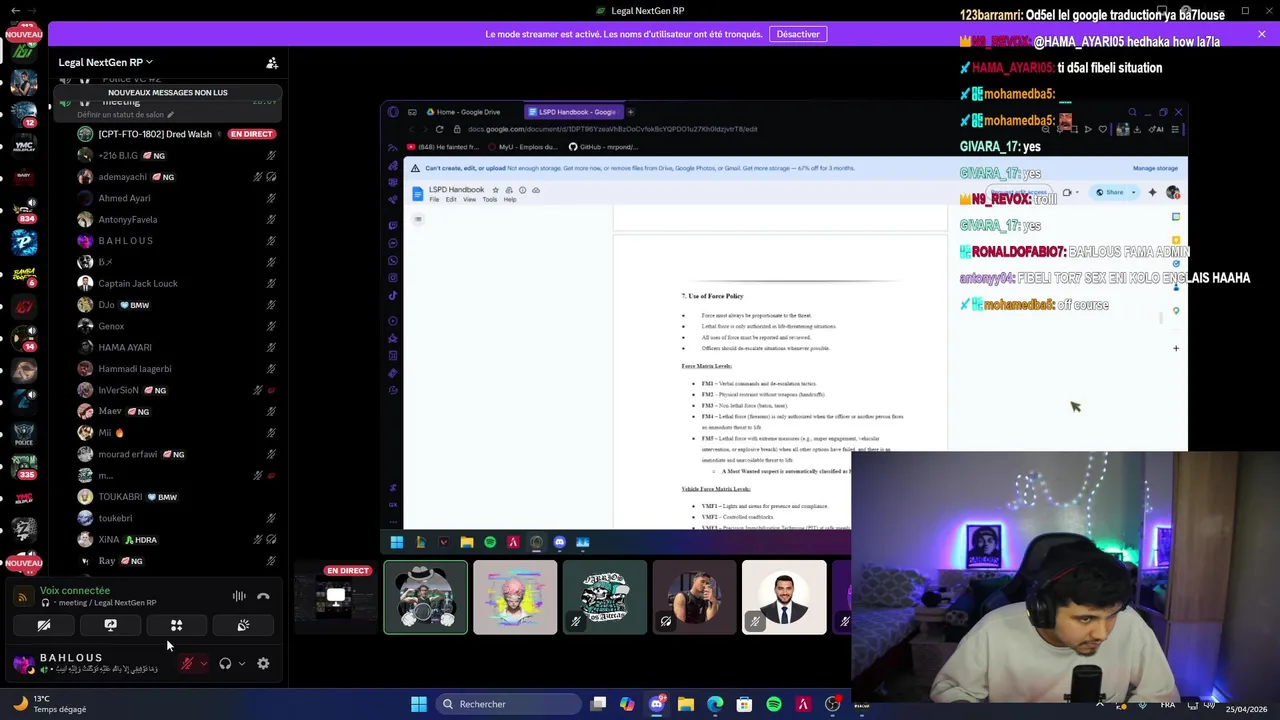Open GitHub bookmark in shared browser
Viewport: 1280px width, 720px height.
(x=601, y=147)
